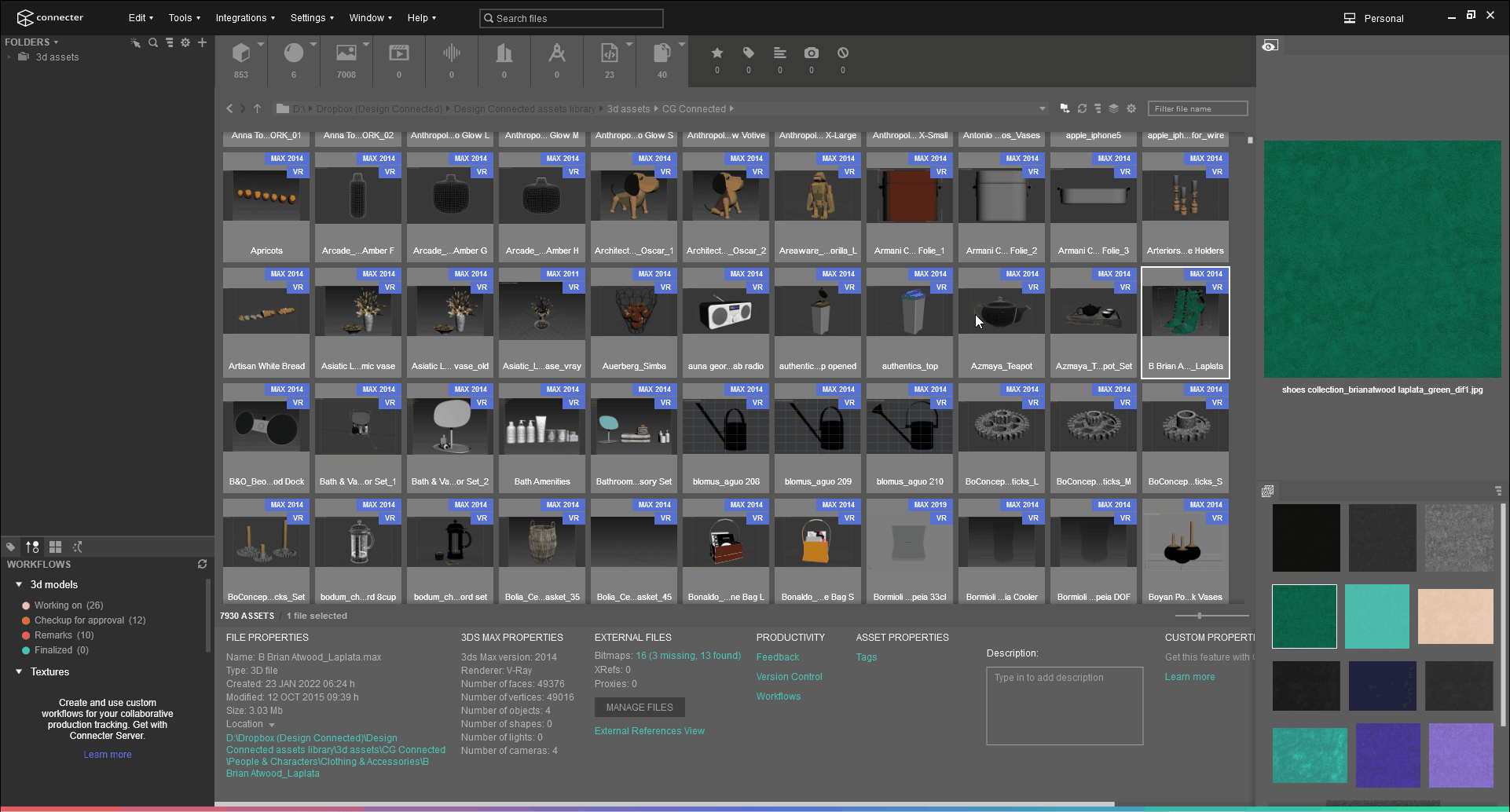Image resolution: width=1510 pixels, height=812 pixels.
Task: Click the Manage Files button
Action: click(x=640, y=708)
